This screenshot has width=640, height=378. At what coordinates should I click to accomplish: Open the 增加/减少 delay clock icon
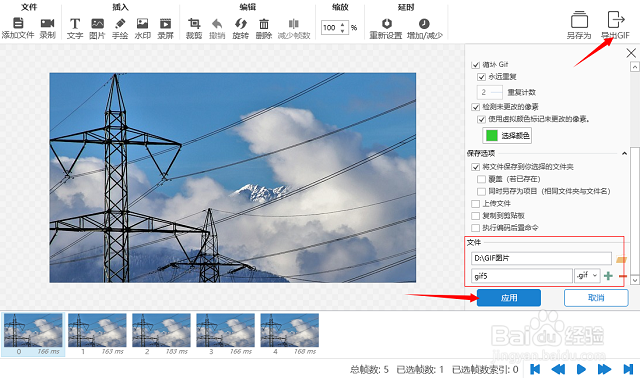pyautogui.click(x=424, y=23)
